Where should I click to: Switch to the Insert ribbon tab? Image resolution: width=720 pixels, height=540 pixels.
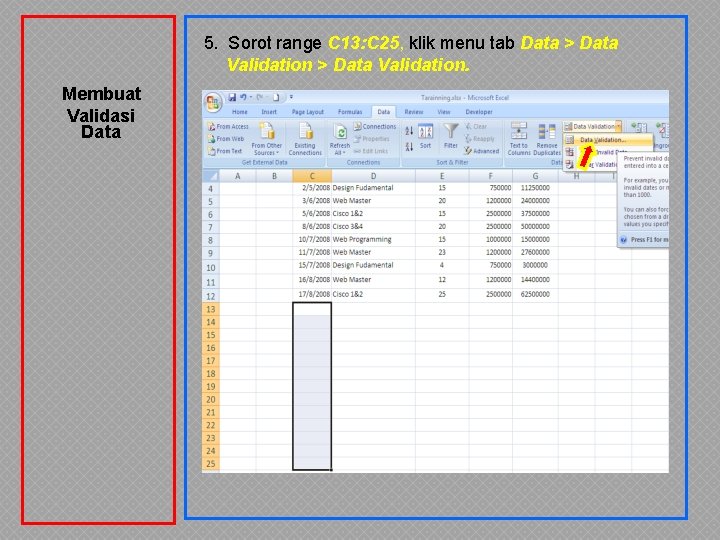(269, 112)
